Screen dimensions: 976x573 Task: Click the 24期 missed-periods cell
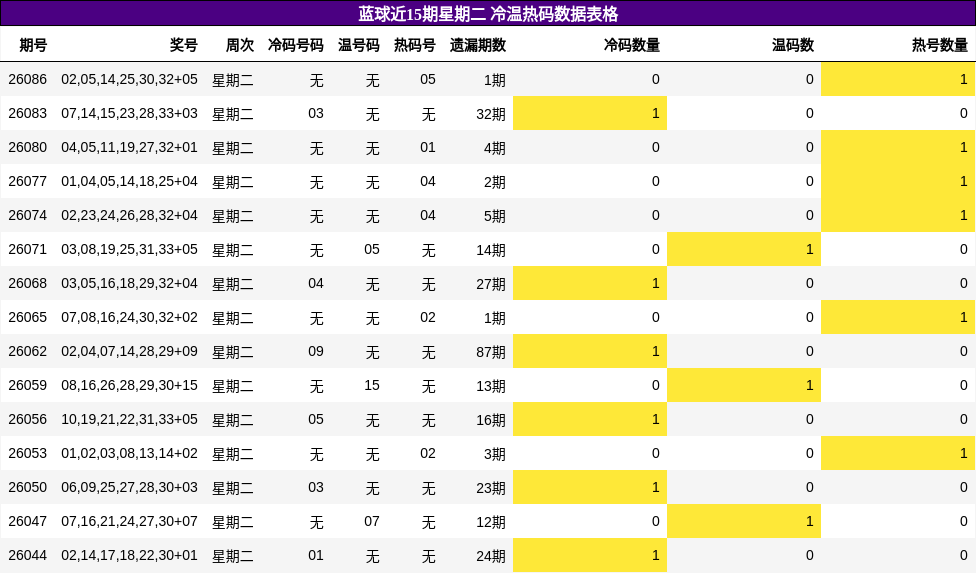click(x=491, y=556)
